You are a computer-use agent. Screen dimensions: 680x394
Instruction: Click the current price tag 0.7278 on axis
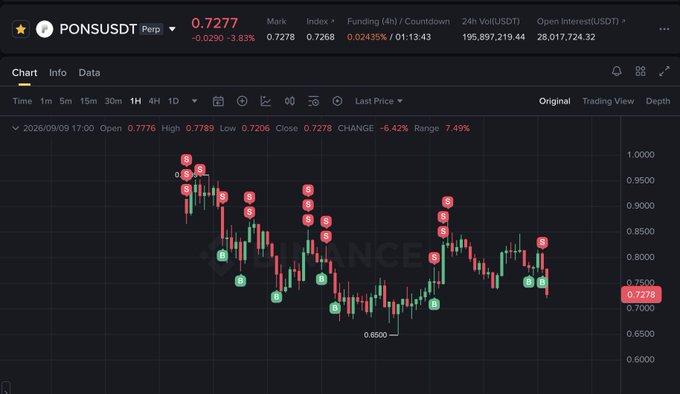641,295
